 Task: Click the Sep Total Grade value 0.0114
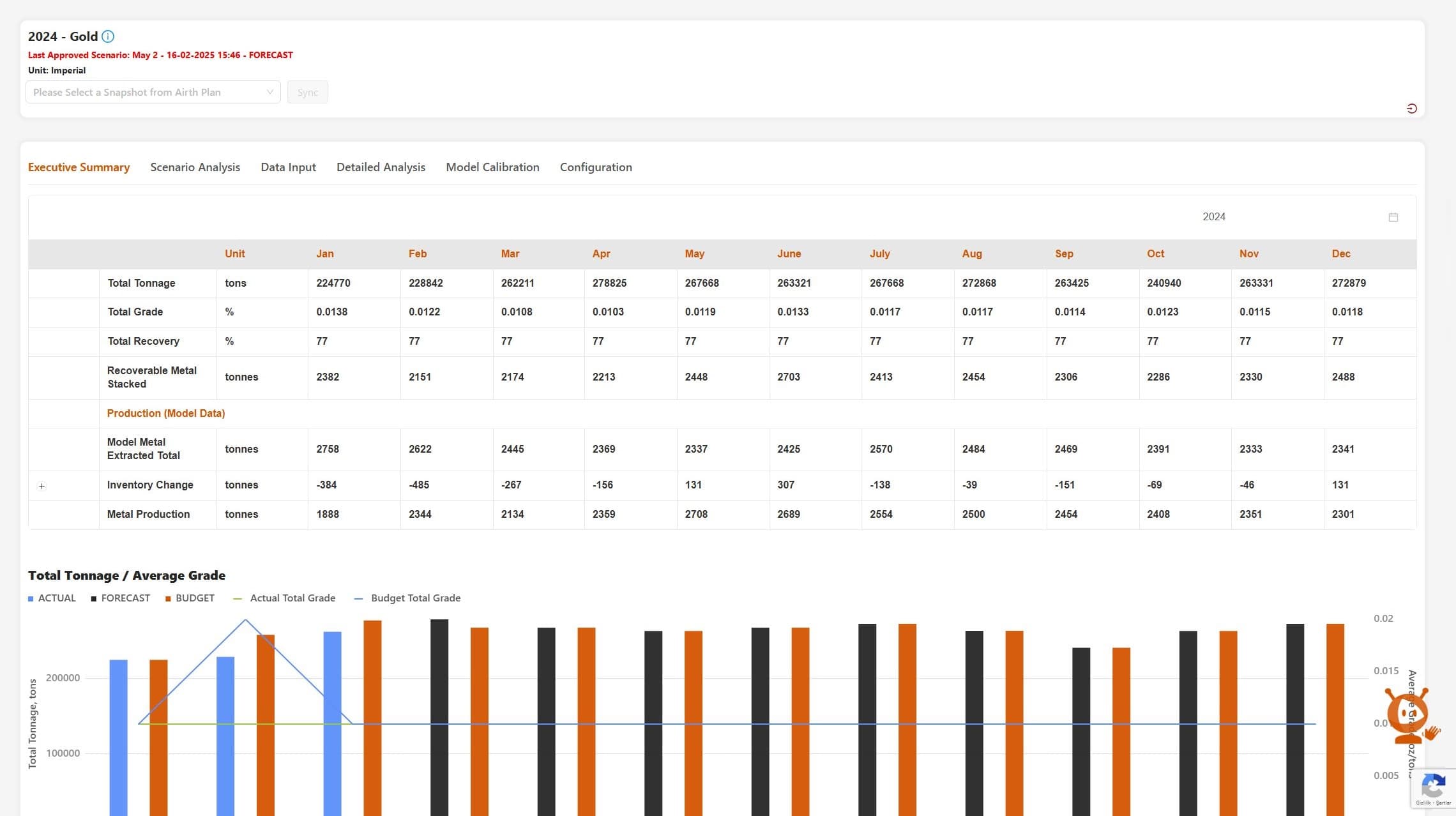click(1070, 312)
